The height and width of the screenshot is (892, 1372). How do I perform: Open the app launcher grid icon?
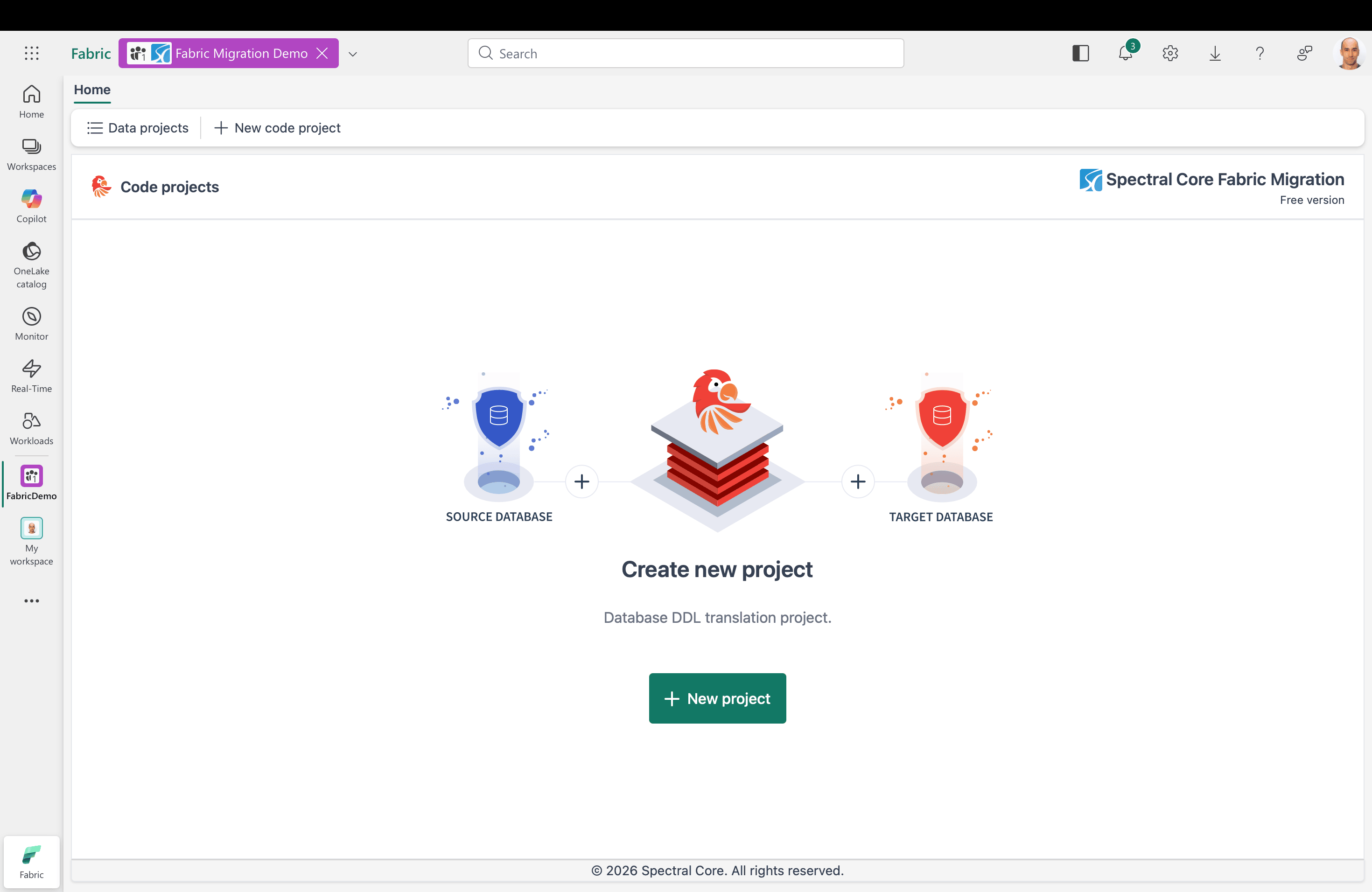[x=32, y=54]
